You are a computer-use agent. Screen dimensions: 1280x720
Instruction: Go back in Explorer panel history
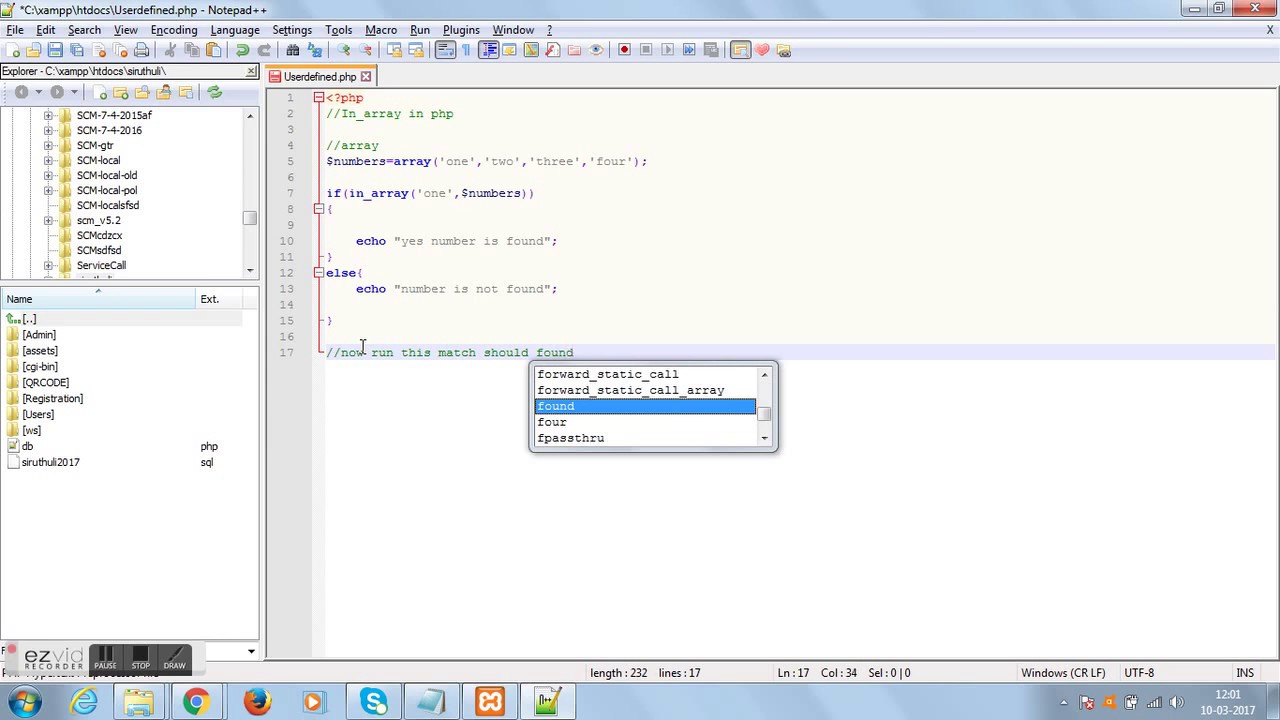pos(21,92)
